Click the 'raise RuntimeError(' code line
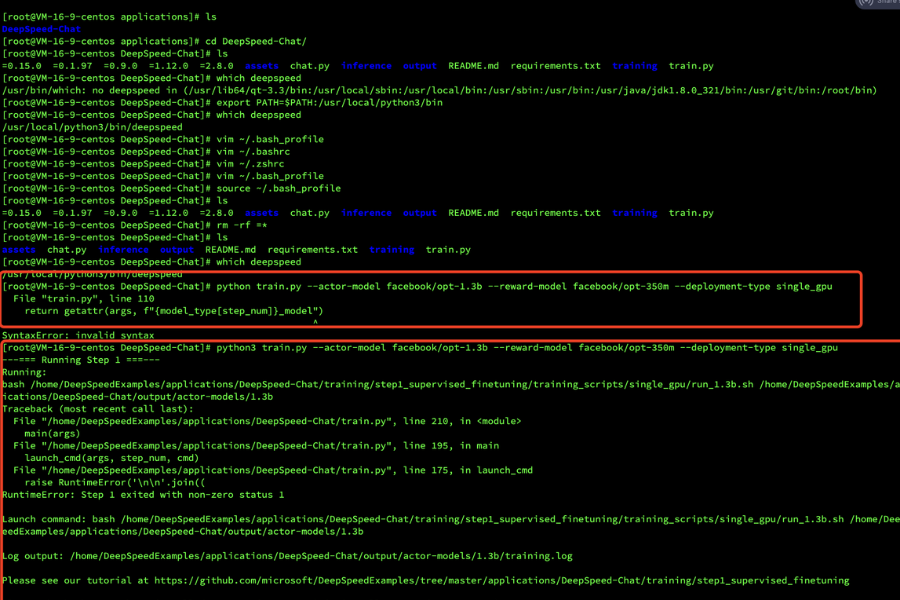Screen dimensions: 900x600 pos(115,483)
